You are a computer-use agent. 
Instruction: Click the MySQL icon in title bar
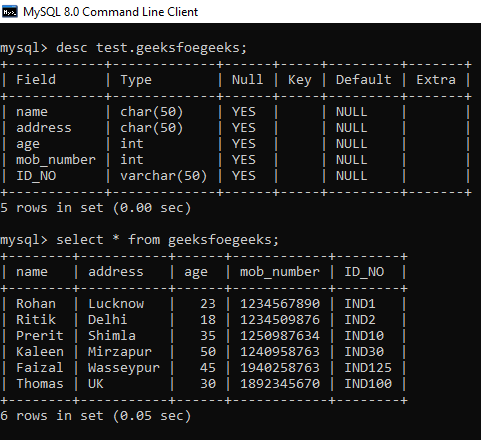pyautogui.click(x=9, y=12)
